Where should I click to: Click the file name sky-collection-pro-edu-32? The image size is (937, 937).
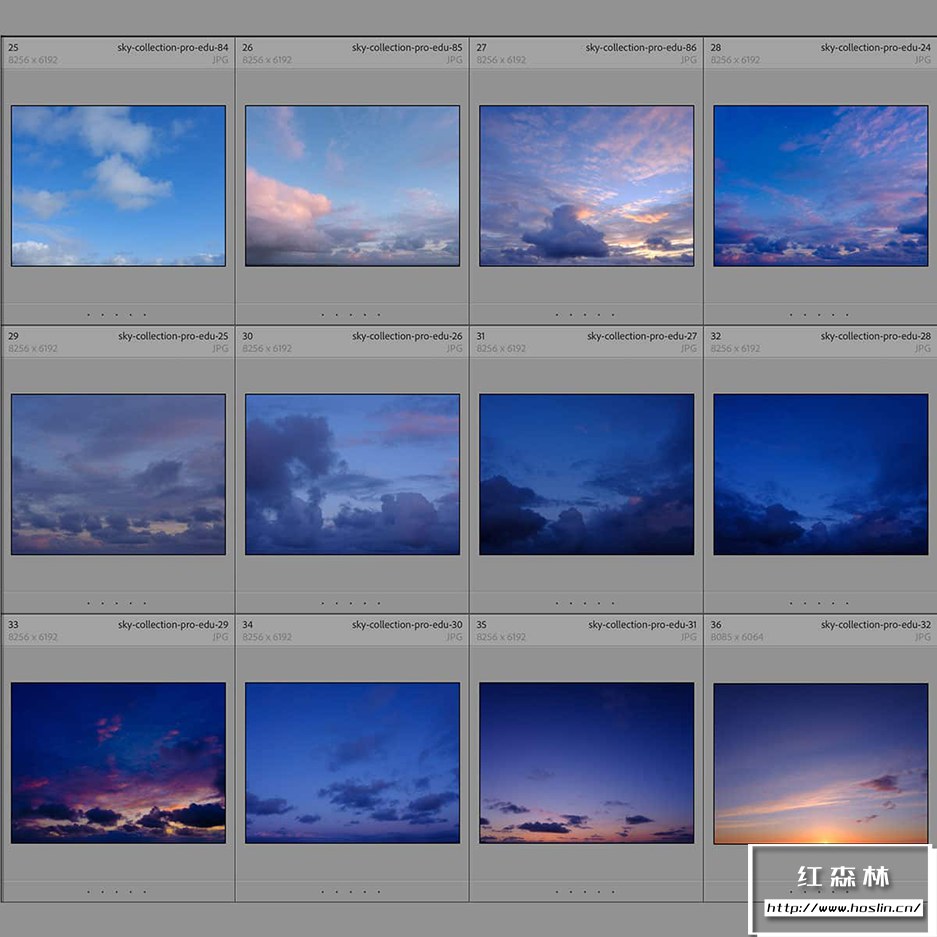pyautogui.click(x=875, y=625)
